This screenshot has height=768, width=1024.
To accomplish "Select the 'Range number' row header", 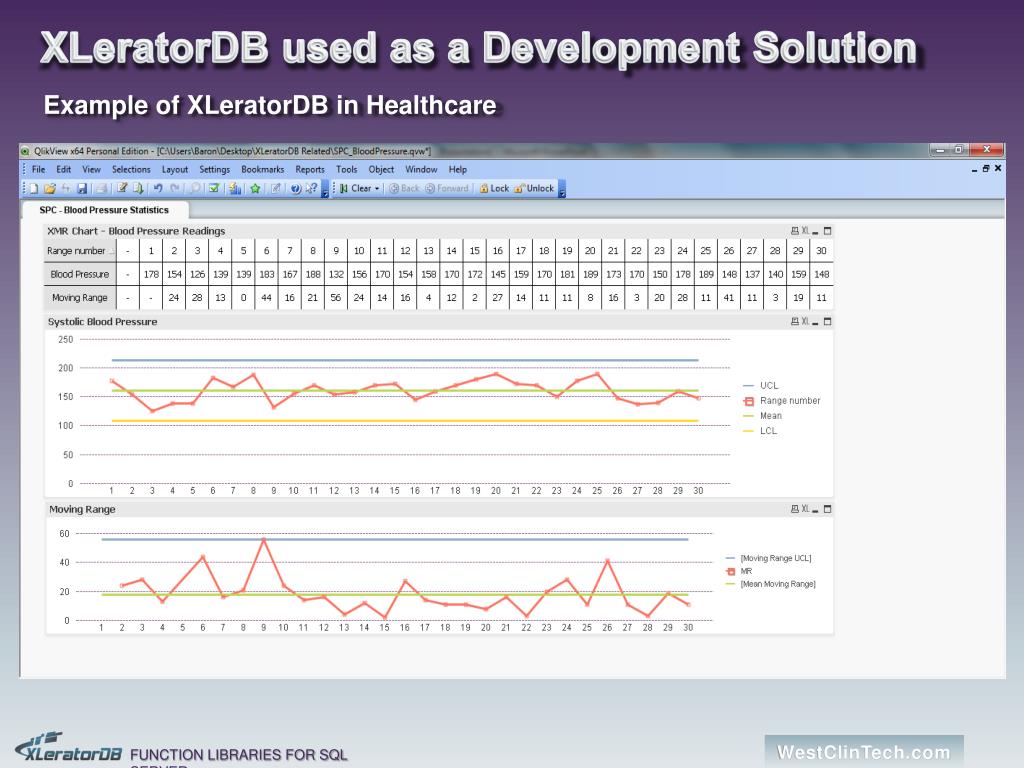I will click(80, 251).
